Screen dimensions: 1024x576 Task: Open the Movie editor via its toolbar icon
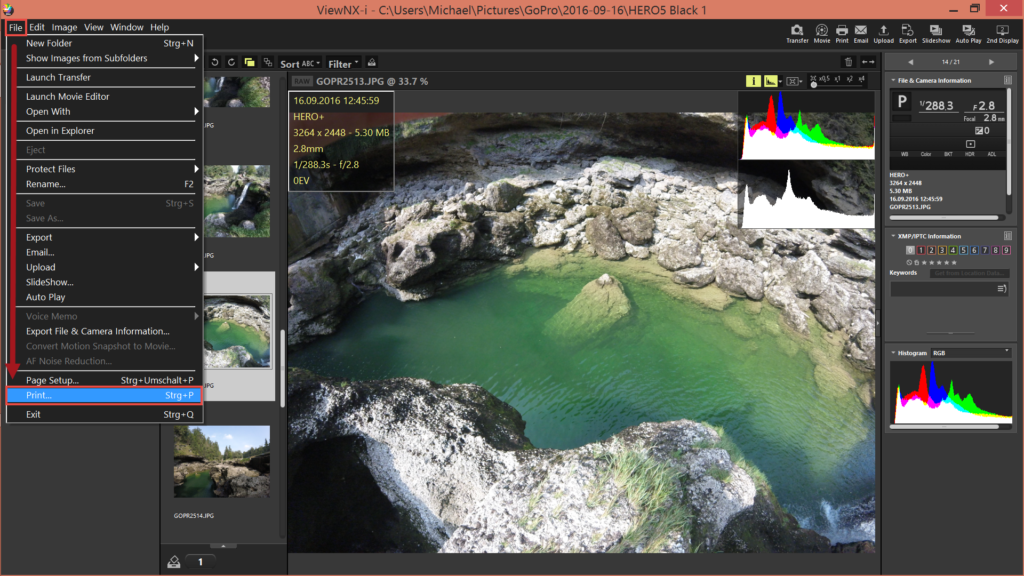[x=821, y=31]
